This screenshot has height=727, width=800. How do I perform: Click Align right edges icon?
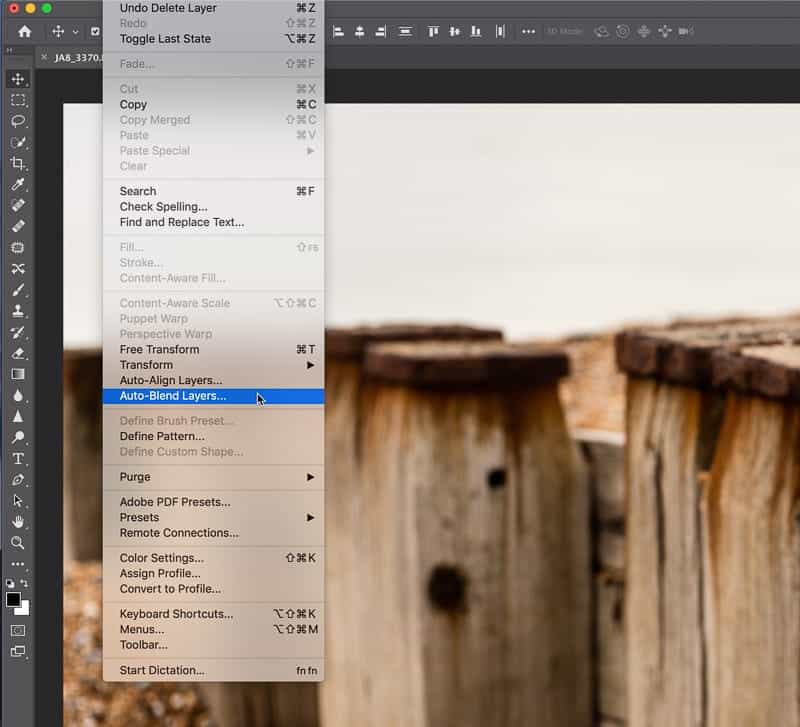tap(381, 32)
